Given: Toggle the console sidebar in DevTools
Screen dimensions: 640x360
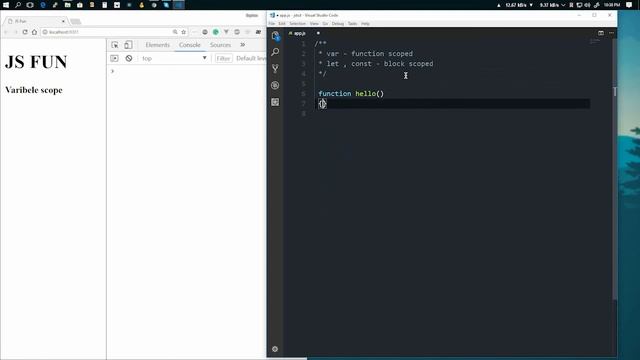Looking at the screenshot, I should click(114, 58).
